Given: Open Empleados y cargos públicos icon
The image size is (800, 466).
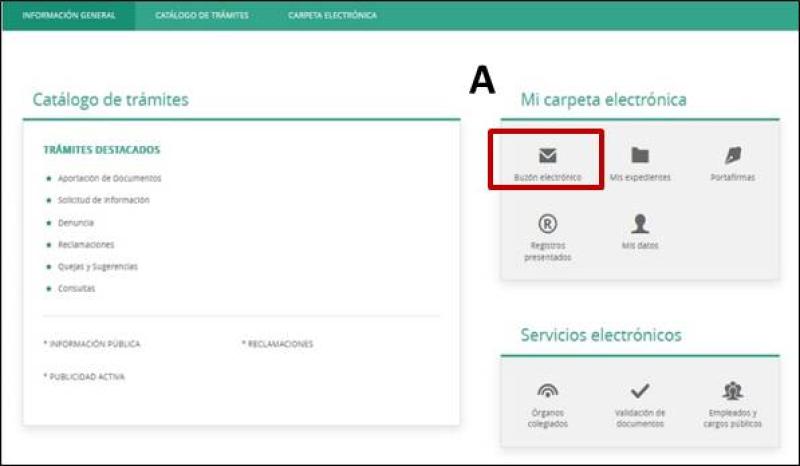Looking at the screenshot, I should click(x=733, y=392).
